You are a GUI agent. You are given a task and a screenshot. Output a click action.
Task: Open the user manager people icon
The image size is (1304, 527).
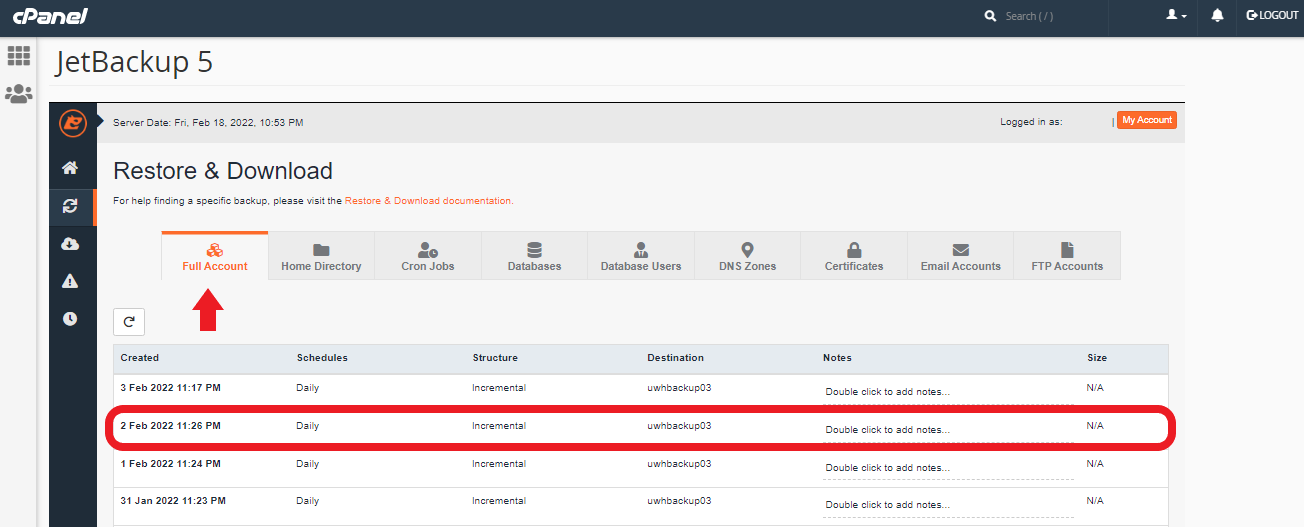click(19, 94)
